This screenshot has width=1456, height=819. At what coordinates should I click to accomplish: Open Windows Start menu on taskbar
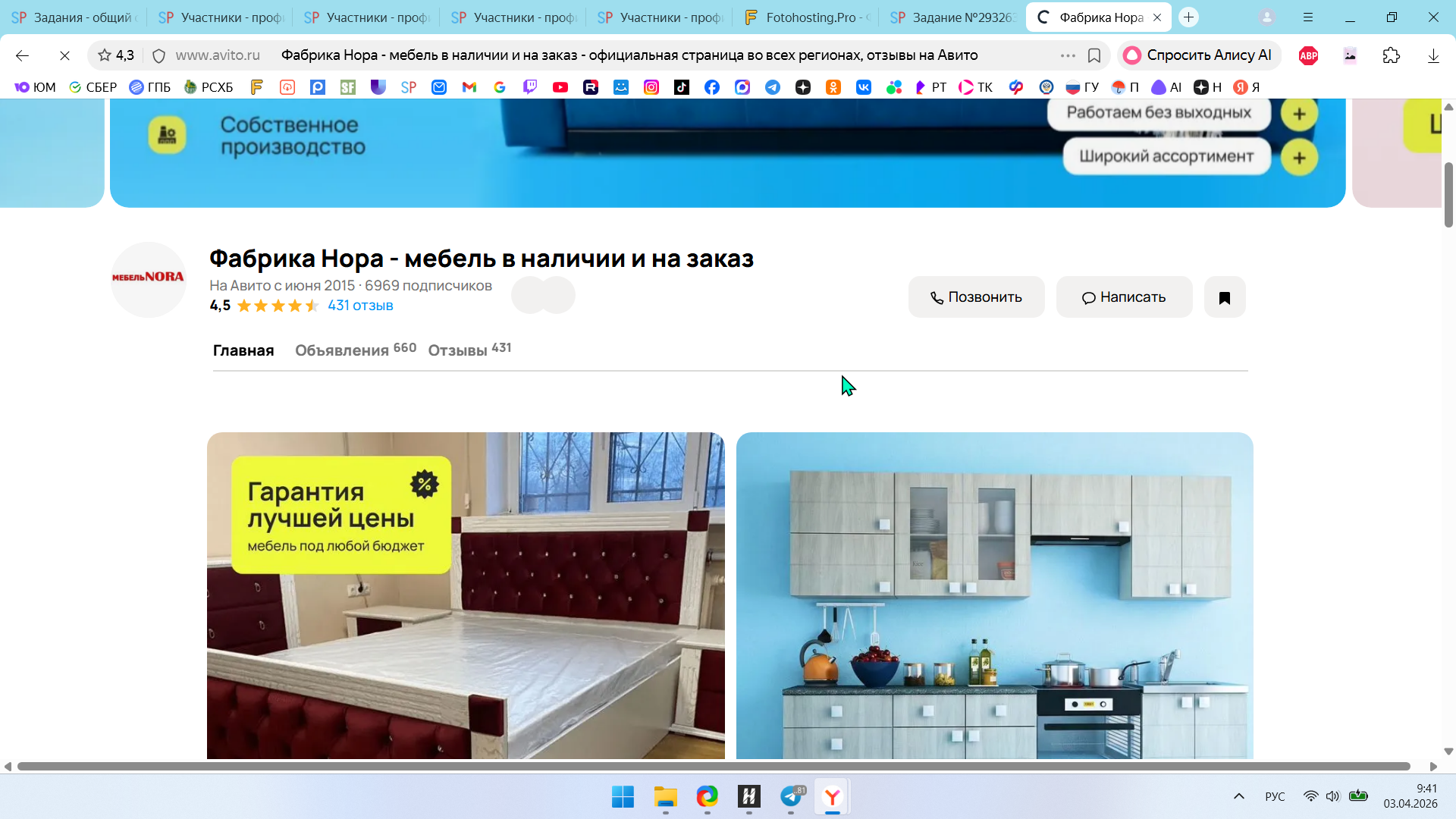623,797
